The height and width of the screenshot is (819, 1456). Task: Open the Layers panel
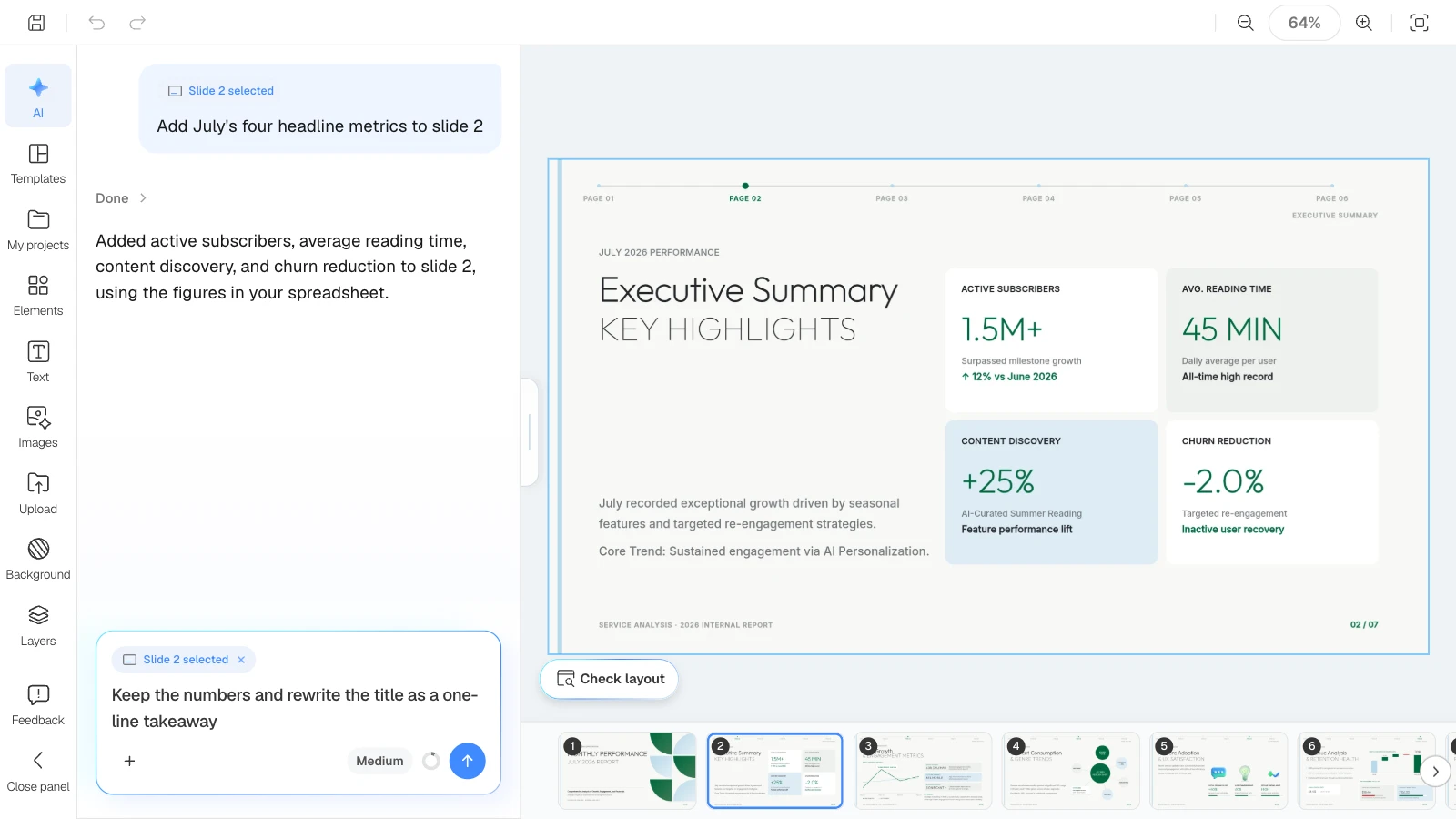point(38,626)
